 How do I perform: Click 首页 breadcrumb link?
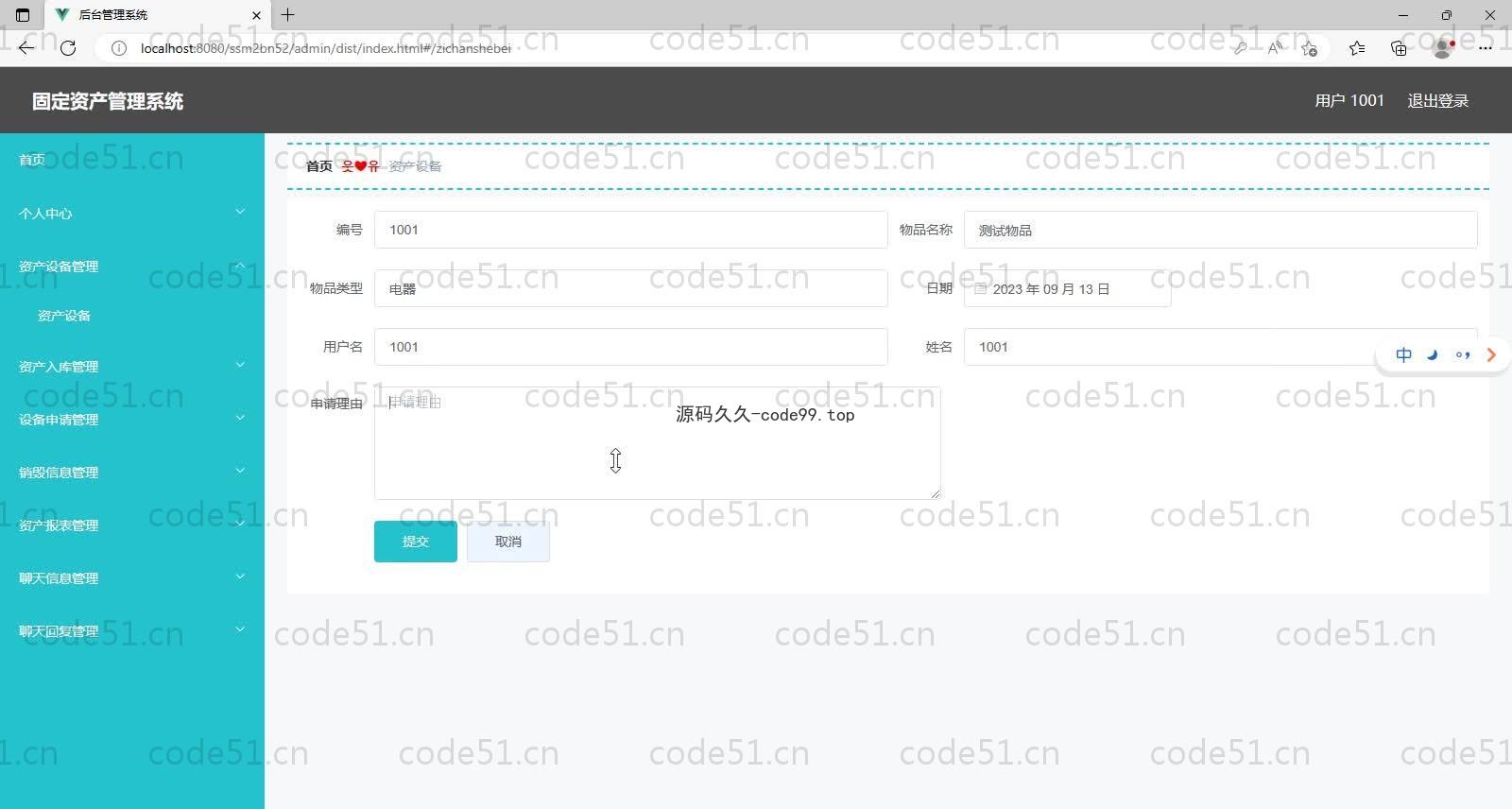319,166
